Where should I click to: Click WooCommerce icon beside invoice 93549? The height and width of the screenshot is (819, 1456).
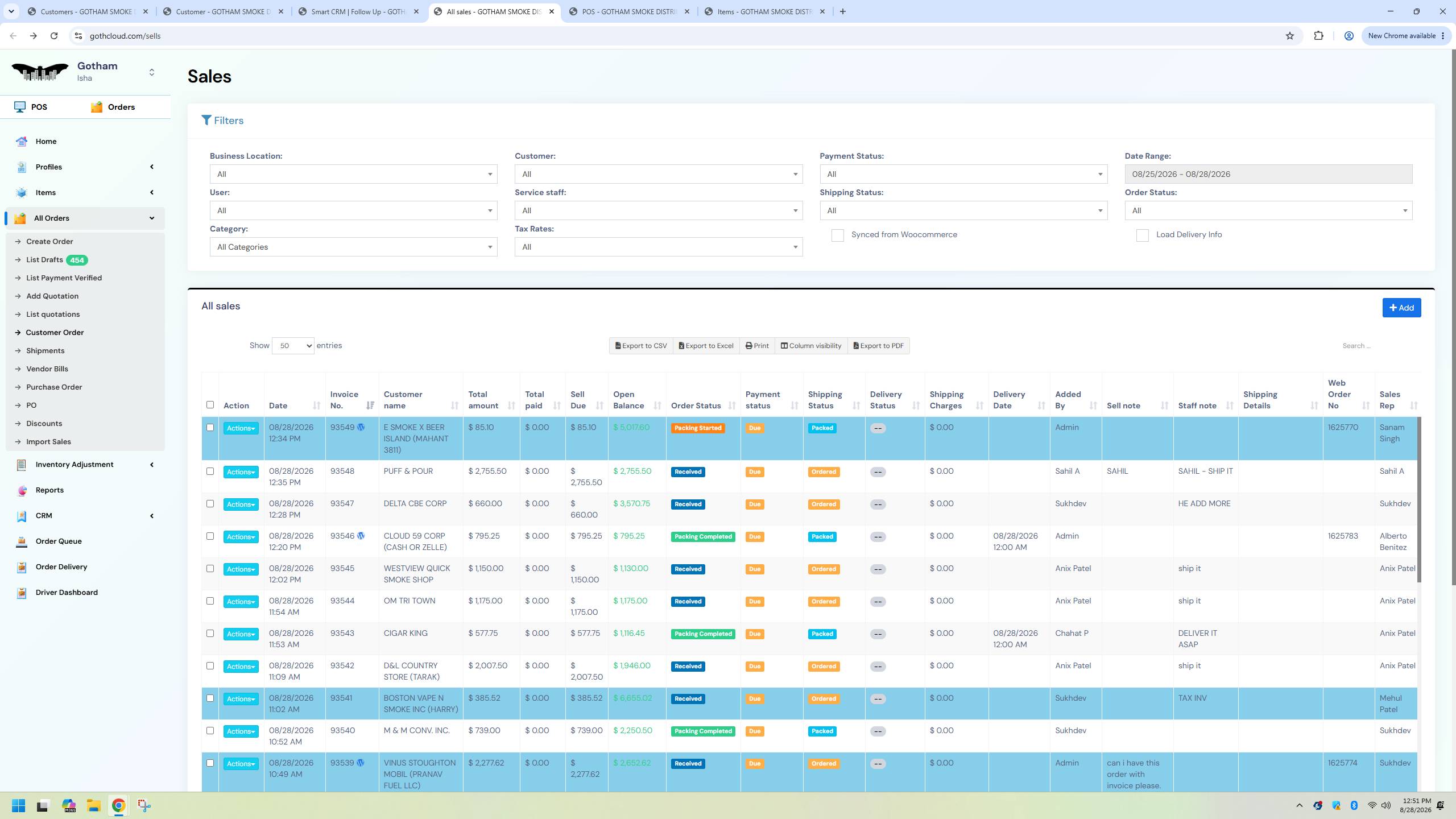pos(361,427)
